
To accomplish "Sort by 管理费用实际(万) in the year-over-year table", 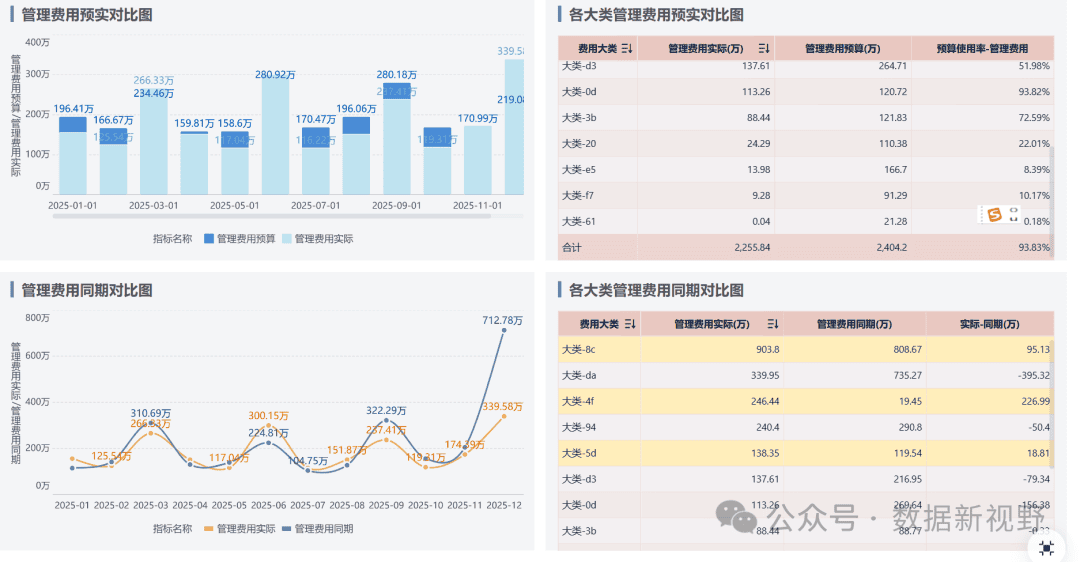I will tap(773, 324).
